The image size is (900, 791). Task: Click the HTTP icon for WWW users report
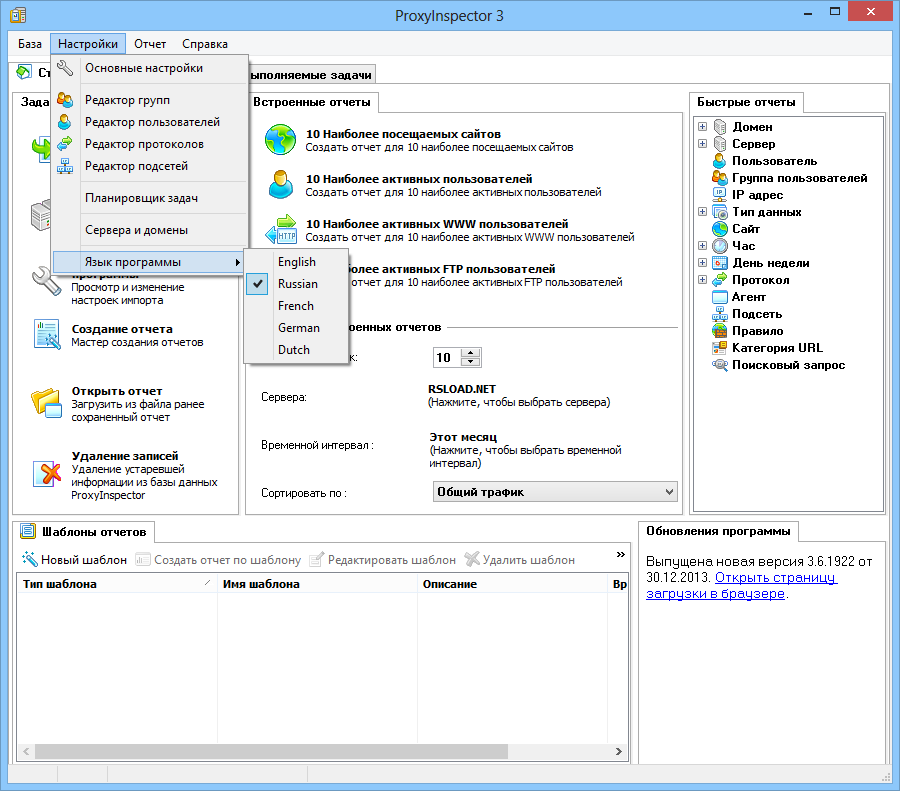[x=281, y=230]
